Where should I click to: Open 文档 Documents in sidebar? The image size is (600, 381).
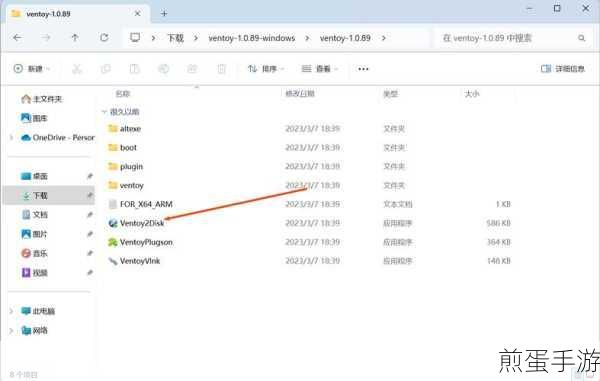34,215
